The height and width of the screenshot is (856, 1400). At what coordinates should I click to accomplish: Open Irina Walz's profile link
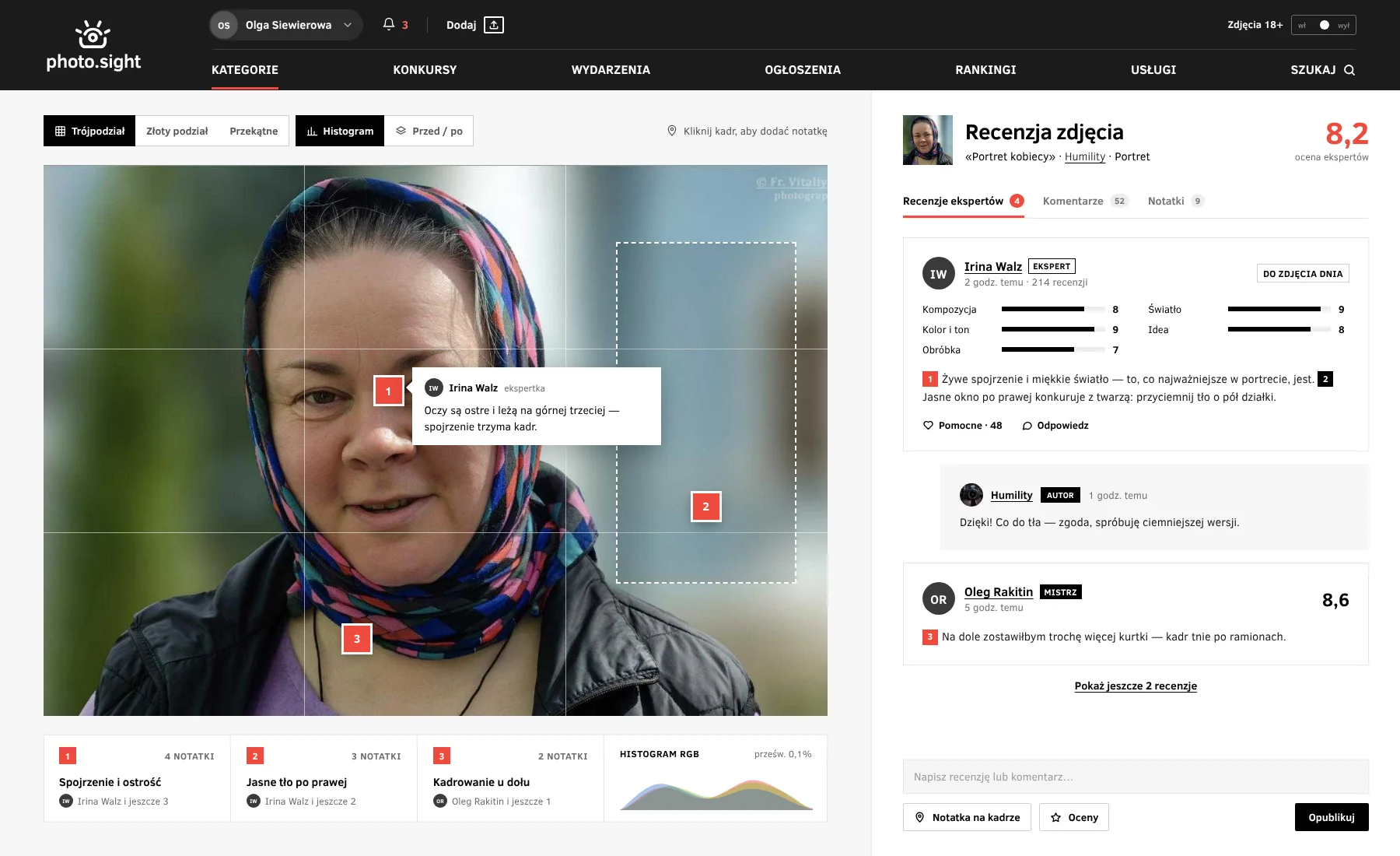[x=993, y=266]
